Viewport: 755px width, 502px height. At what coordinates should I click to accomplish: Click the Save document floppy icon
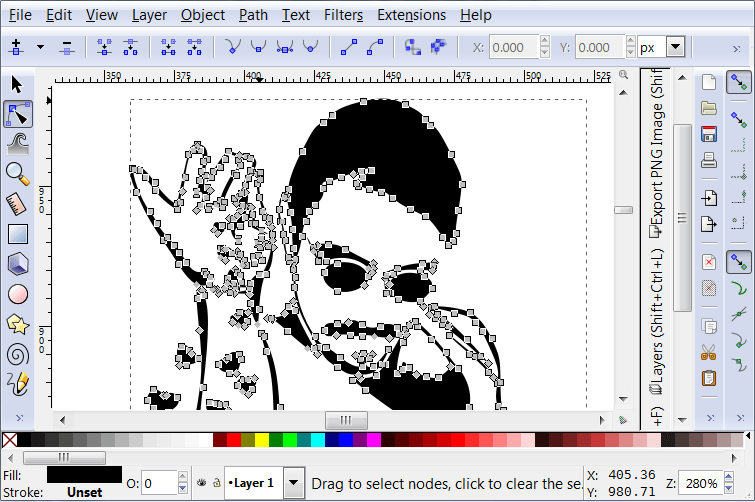coord(709,134)
